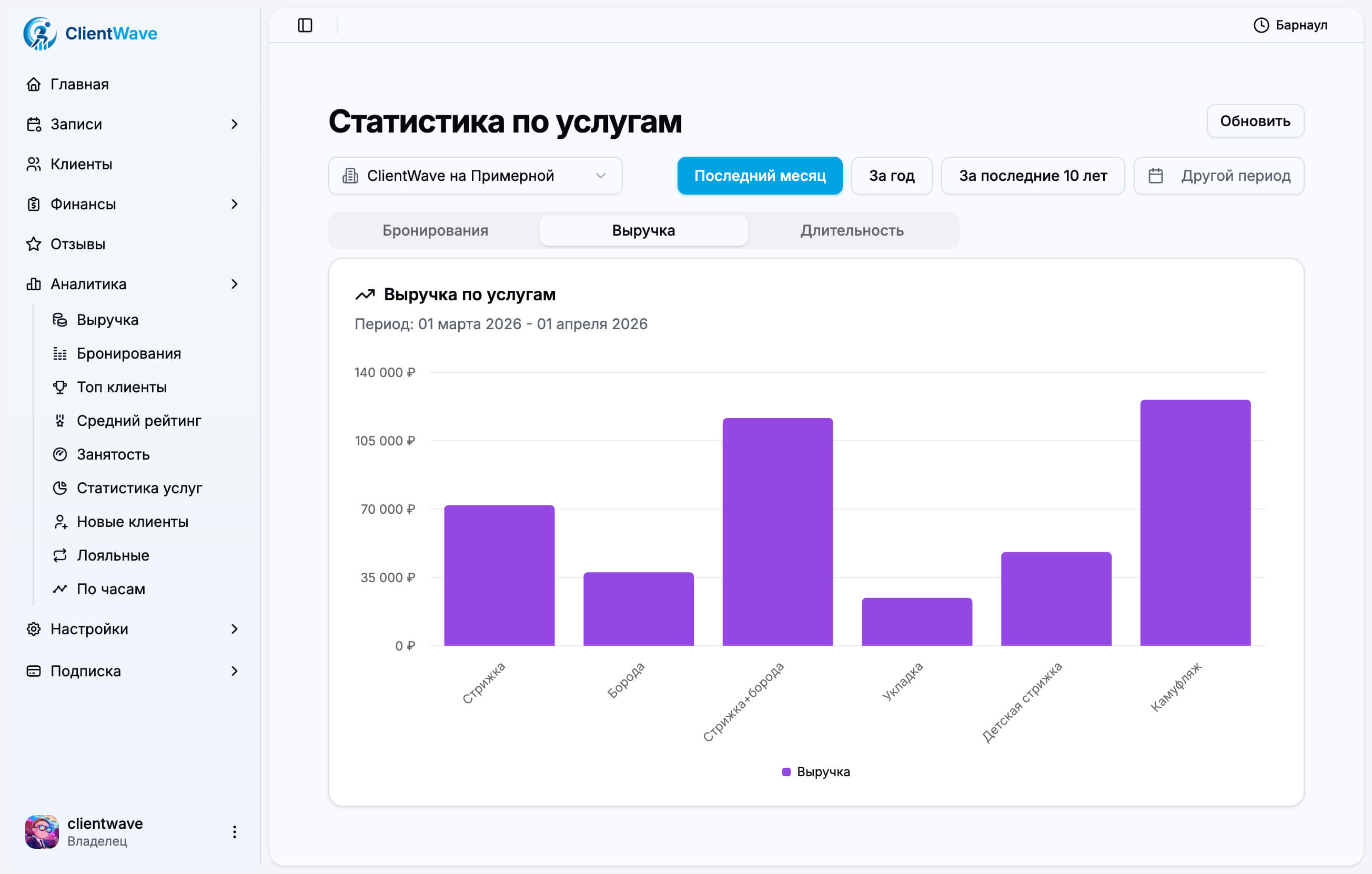Switch to the Бронирования tab
Image resolution: width=1372 pixels, height=874 pixels.
(x=435, y=230)
